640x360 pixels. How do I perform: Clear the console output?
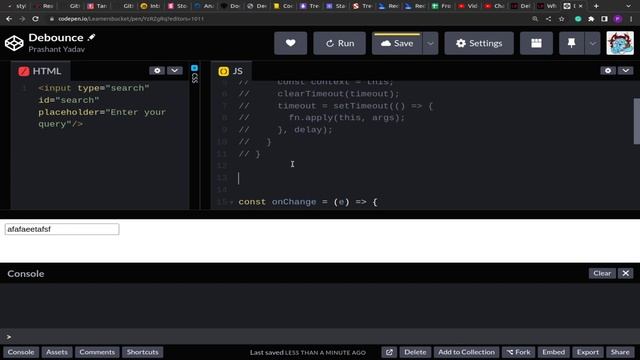point(602,273)
